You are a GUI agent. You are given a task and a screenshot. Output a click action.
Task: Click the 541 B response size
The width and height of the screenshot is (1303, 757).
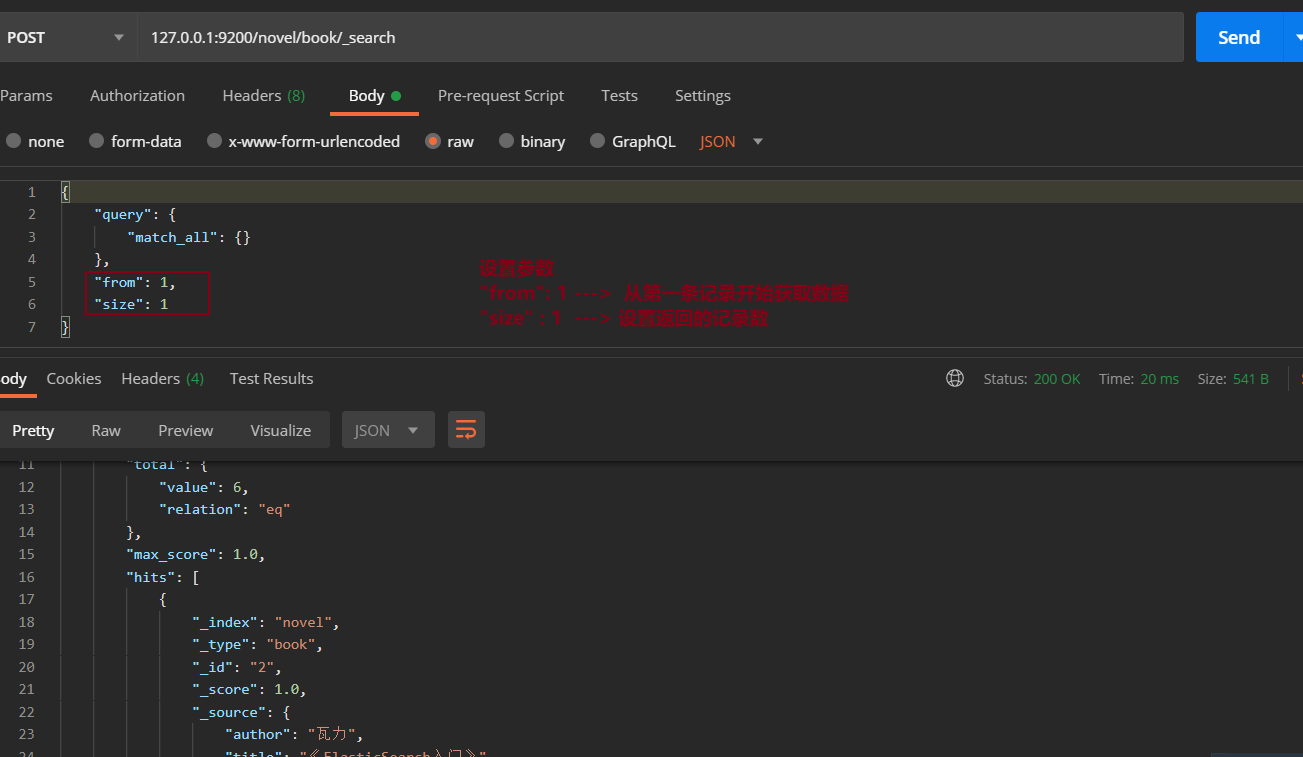[1250, 378]
